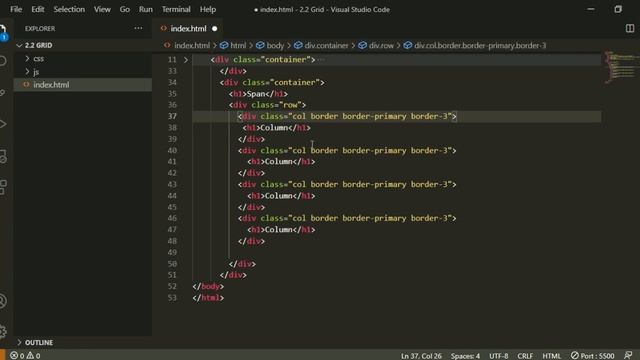640x360 pixels.
Task: Open the Go menu
Action: coord(124,9)
